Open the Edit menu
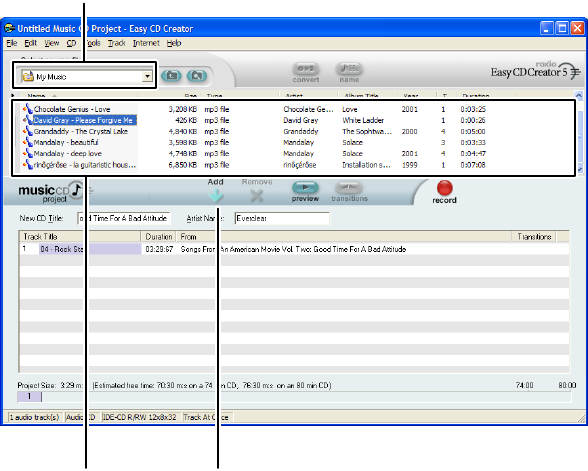Screen dimensions: 588x471 [30, 43]
